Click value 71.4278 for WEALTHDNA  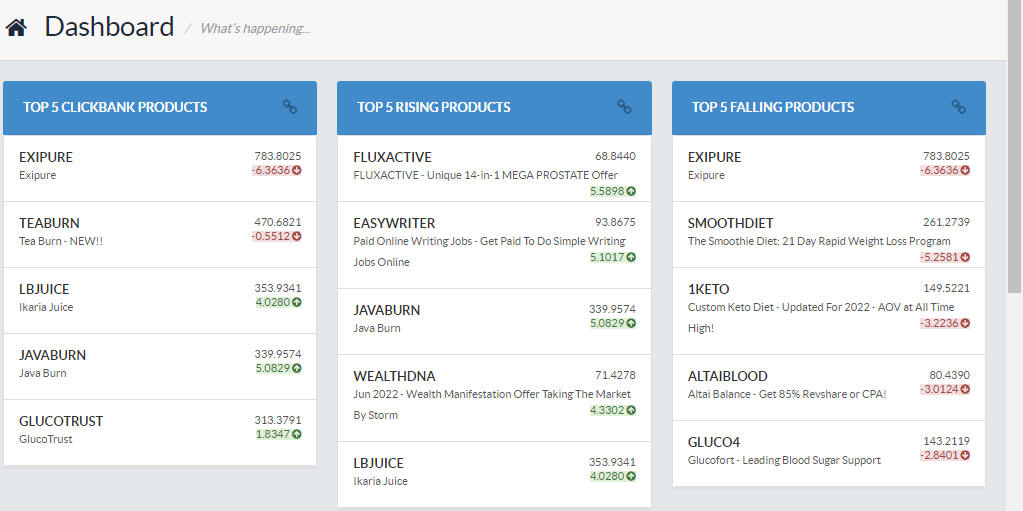click(615, 375)
